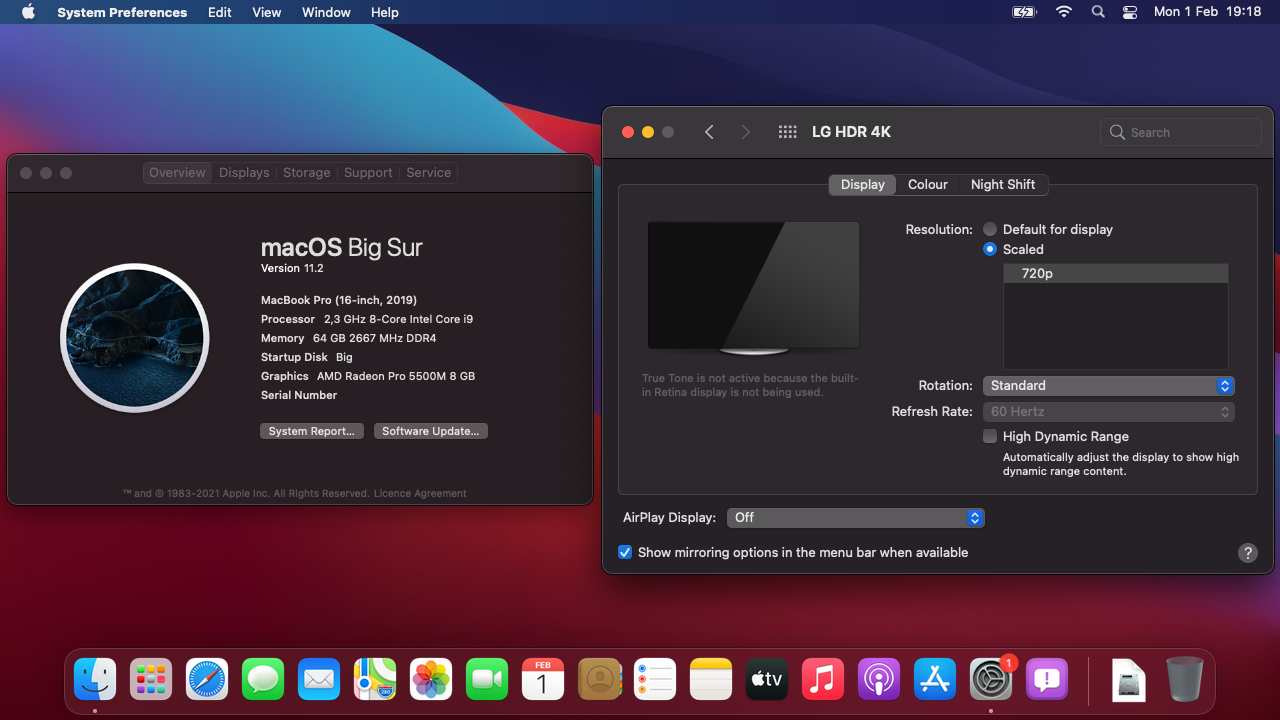This screenshot has width=1280, height=720.
Task: Switch to the Night Shift tab
Action: click(1003, 184)
